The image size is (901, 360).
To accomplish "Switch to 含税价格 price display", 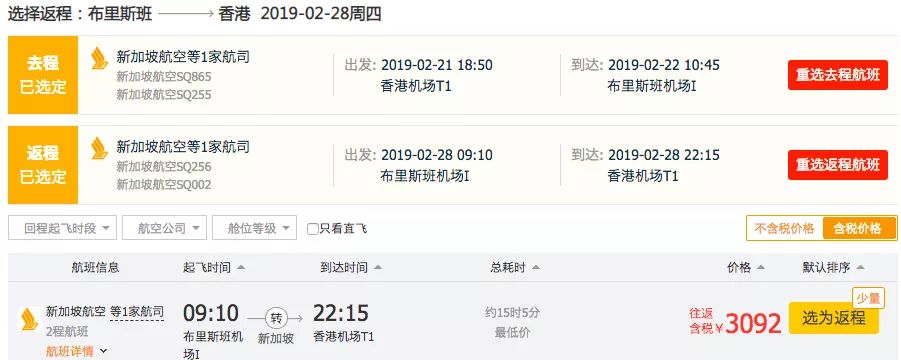I will click(x=858, y=229).
